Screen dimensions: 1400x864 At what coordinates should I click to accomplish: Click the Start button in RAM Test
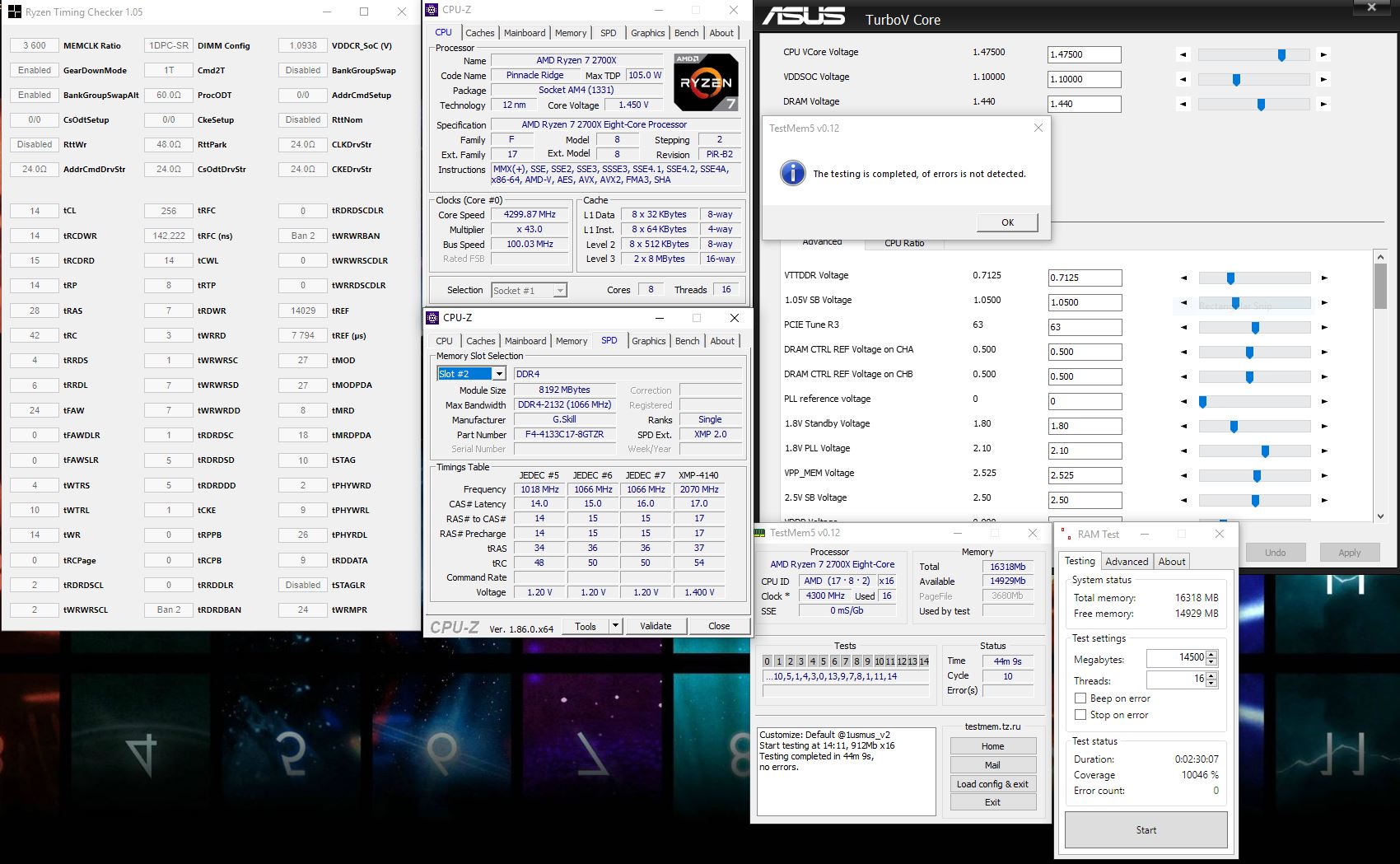click(x=1146, y=830)
